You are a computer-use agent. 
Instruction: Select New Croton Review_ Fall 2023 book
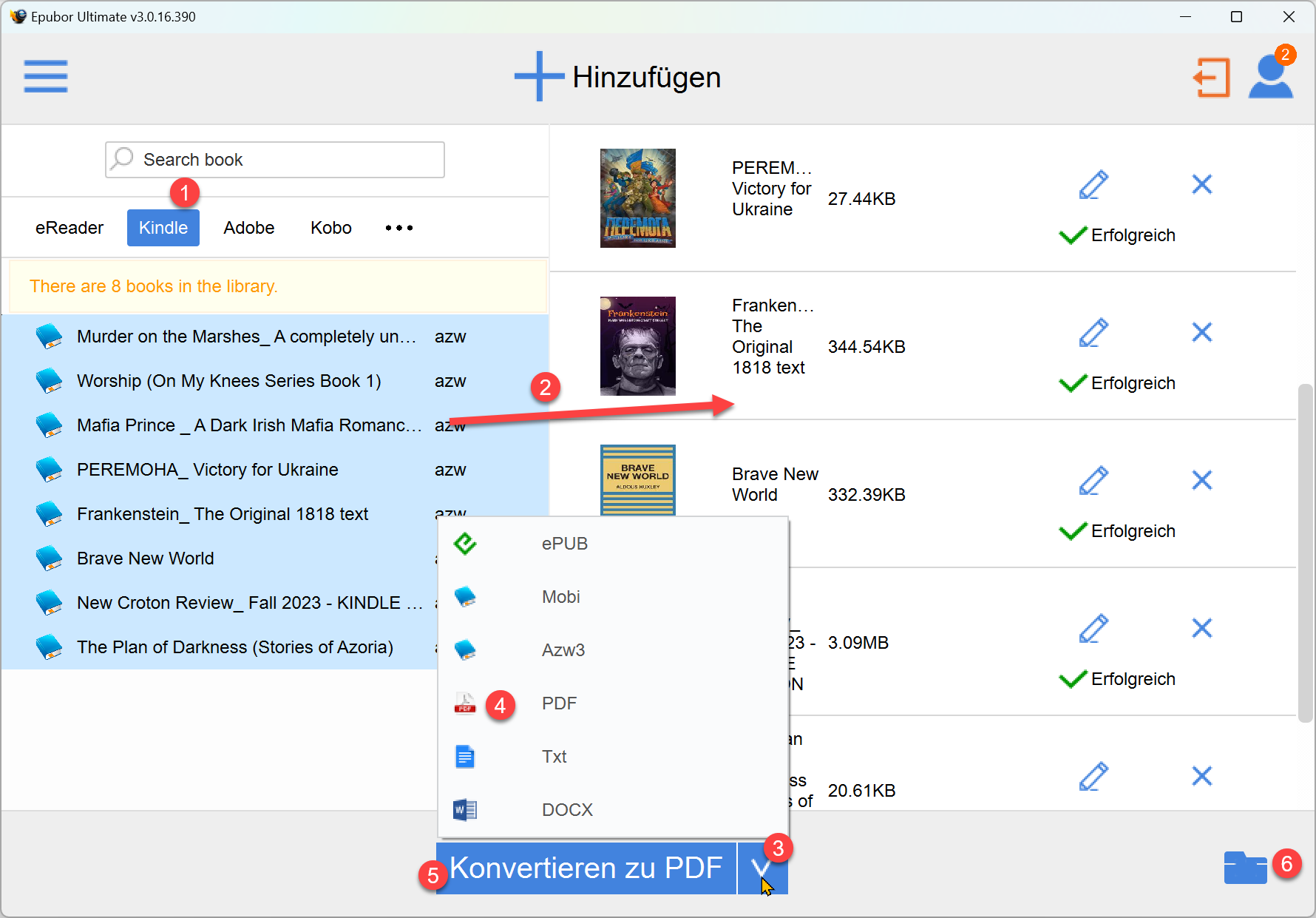point(220,603)
